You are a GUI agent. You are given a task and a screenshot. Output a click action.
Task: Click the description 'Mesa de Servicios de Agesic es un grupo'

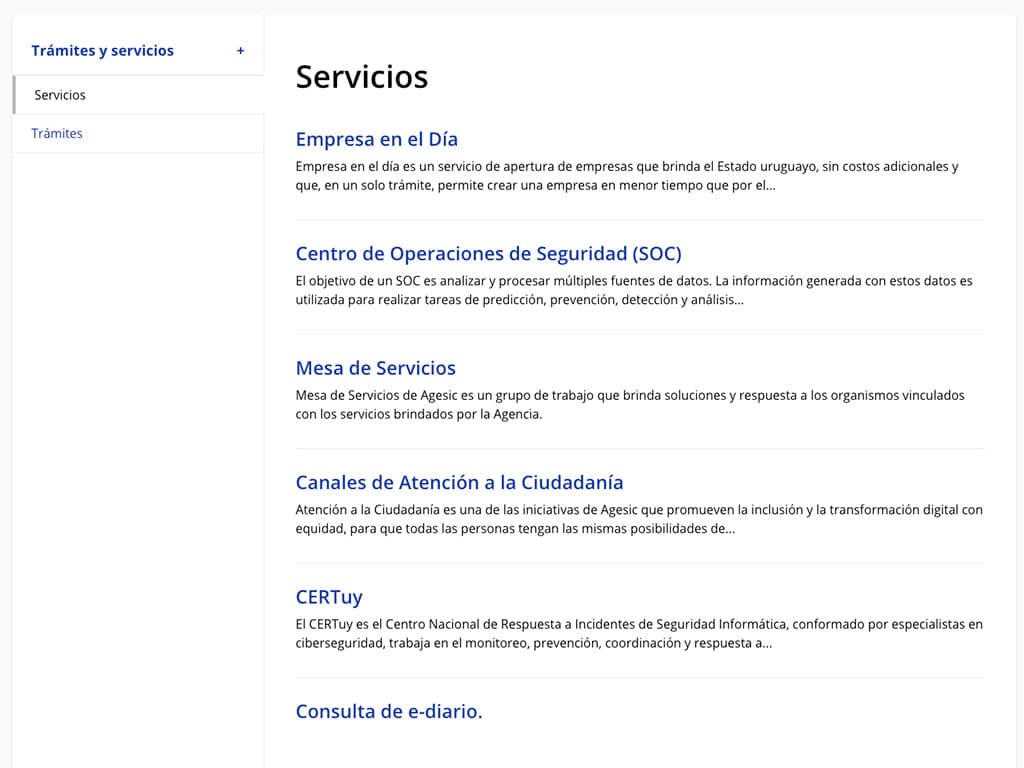coord(630,405)
